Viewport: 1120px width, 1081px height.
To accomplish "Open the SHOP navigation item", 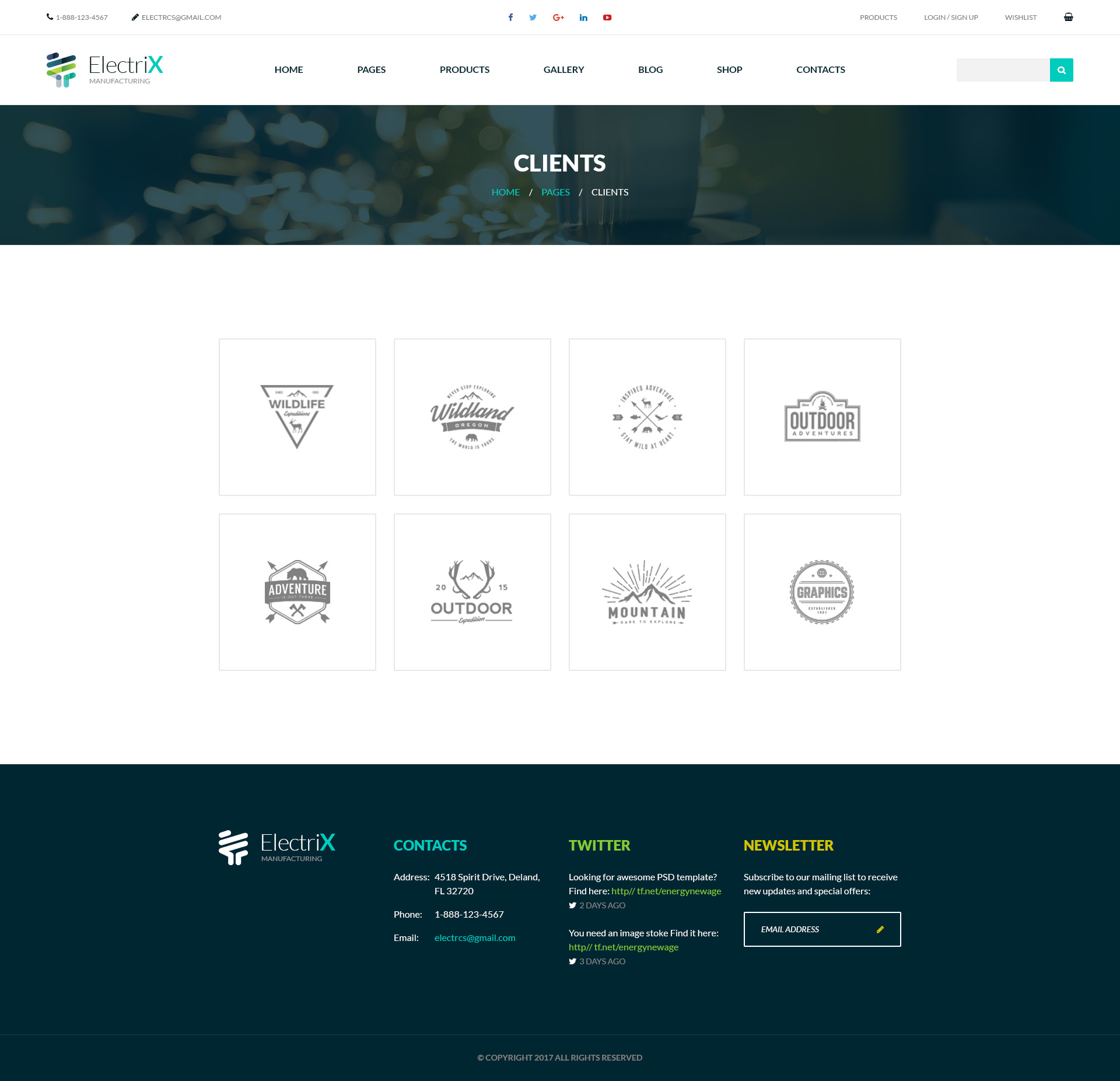I will click(x=729, y=69).
